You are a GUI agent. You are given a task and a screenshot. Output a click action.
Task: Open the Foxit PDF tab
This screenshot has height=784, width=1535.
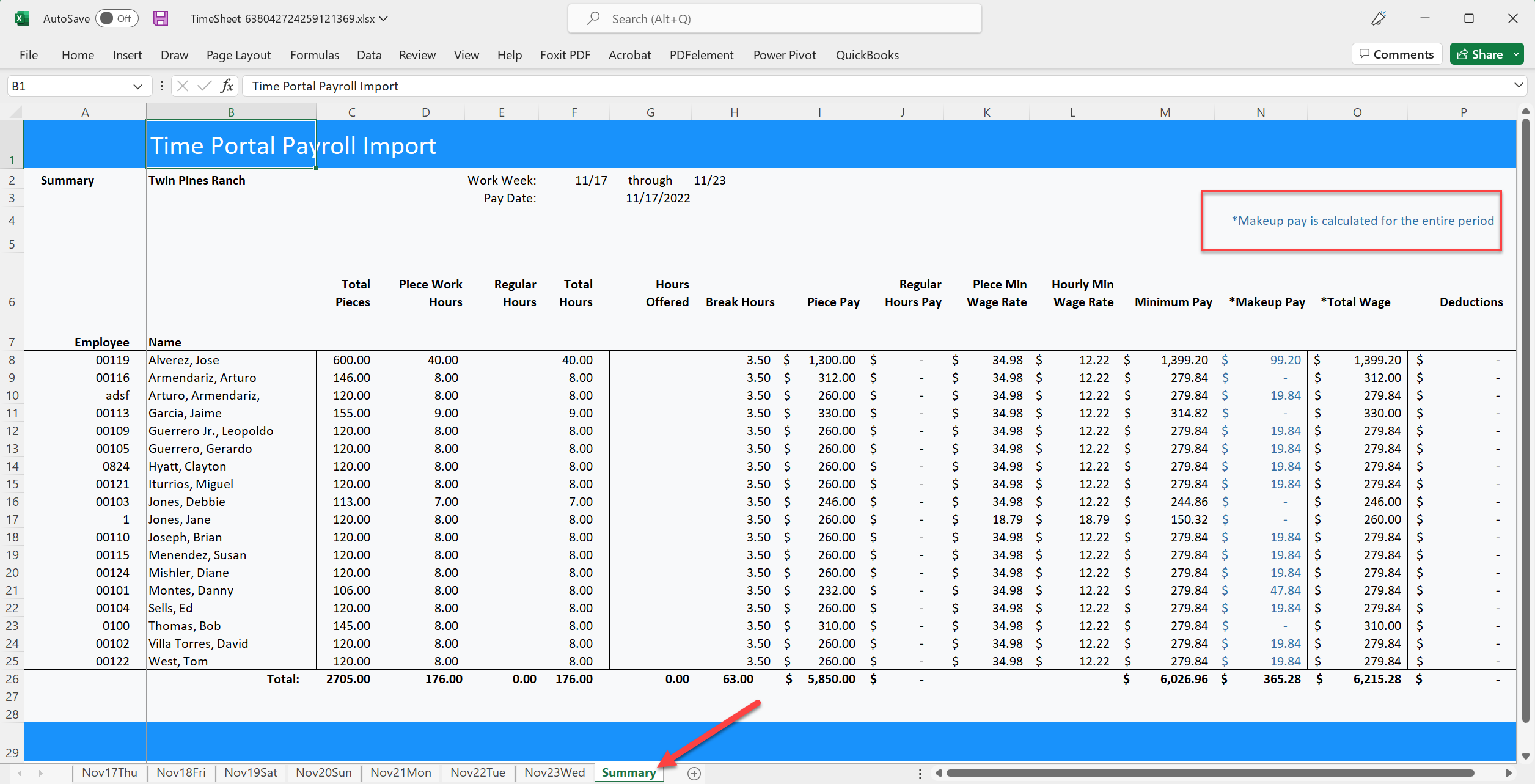click(565, 55)
